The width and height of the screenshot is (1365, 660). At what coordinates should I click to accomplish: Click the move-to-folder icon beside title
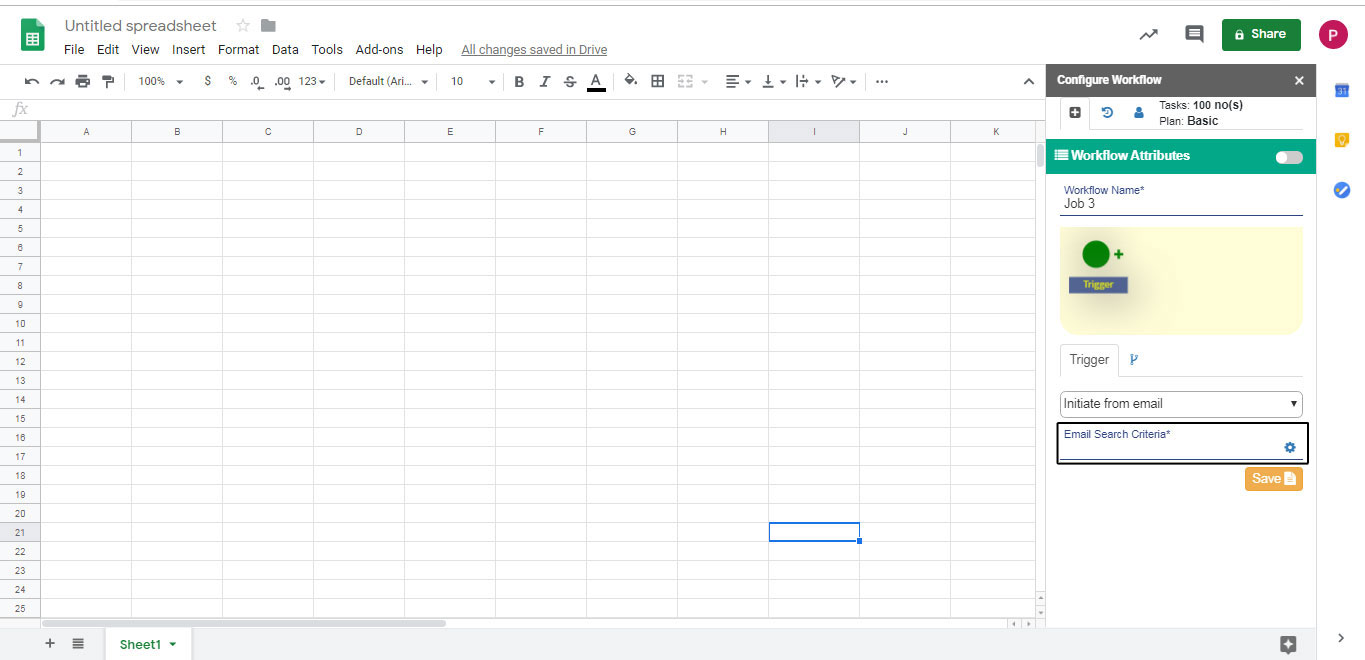click(268, 25)
